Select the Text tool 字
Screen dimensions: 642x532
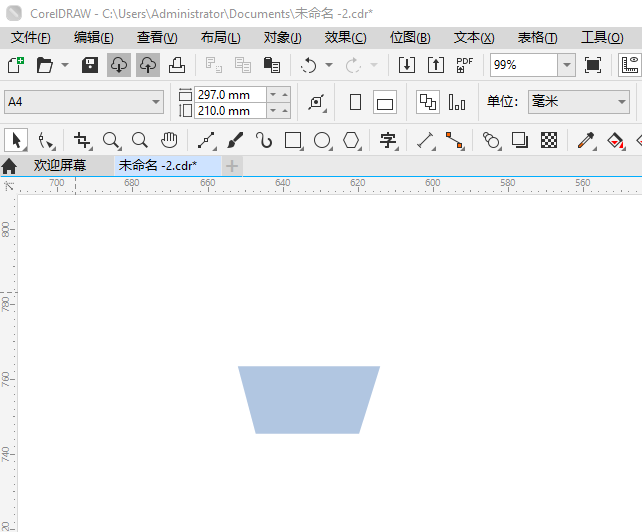coord(388,140)
